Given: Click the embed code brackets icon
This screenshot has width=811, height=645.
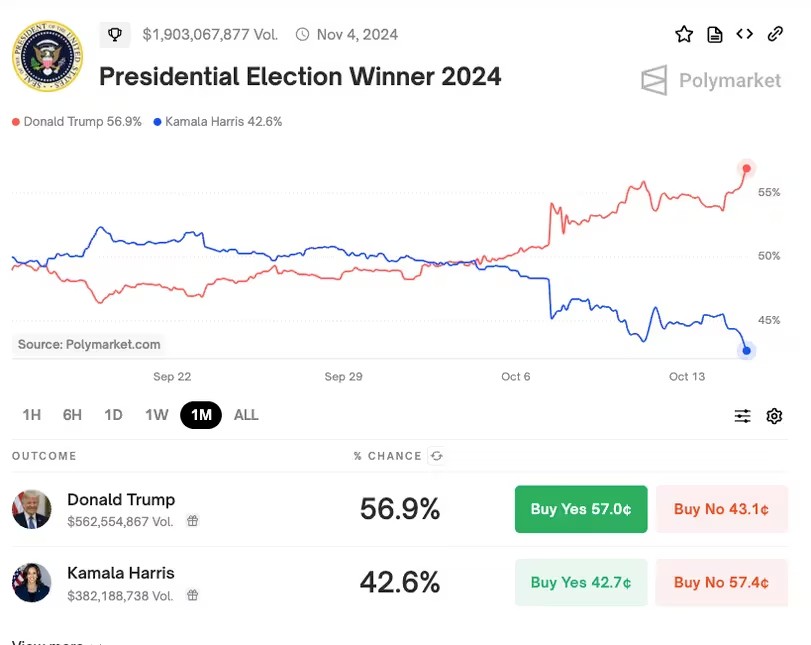Looking at the screenshot, I should 744,34.
